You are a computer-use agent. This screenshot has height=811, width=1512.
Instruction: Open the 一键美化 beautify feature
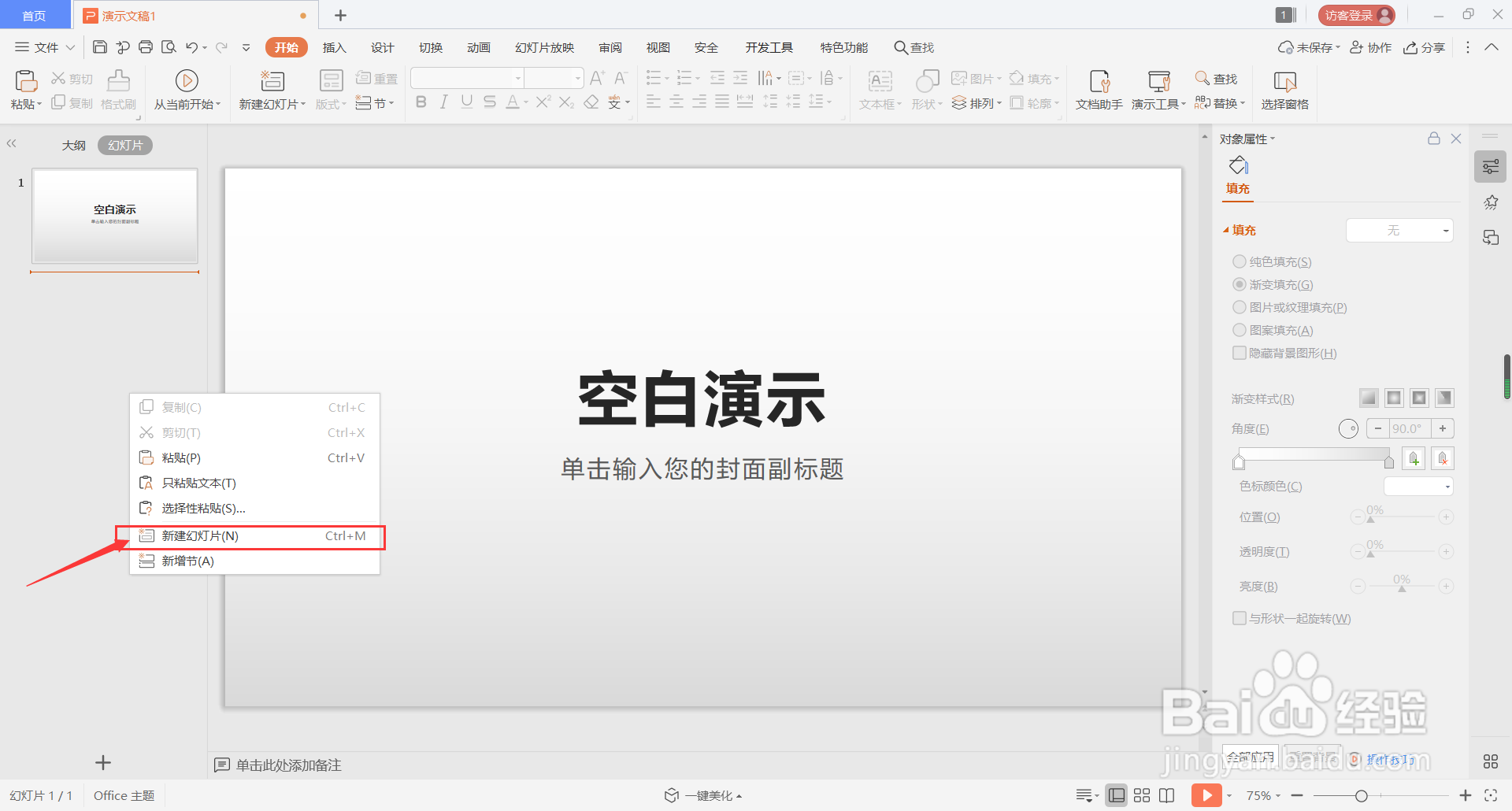coord(701,795)
